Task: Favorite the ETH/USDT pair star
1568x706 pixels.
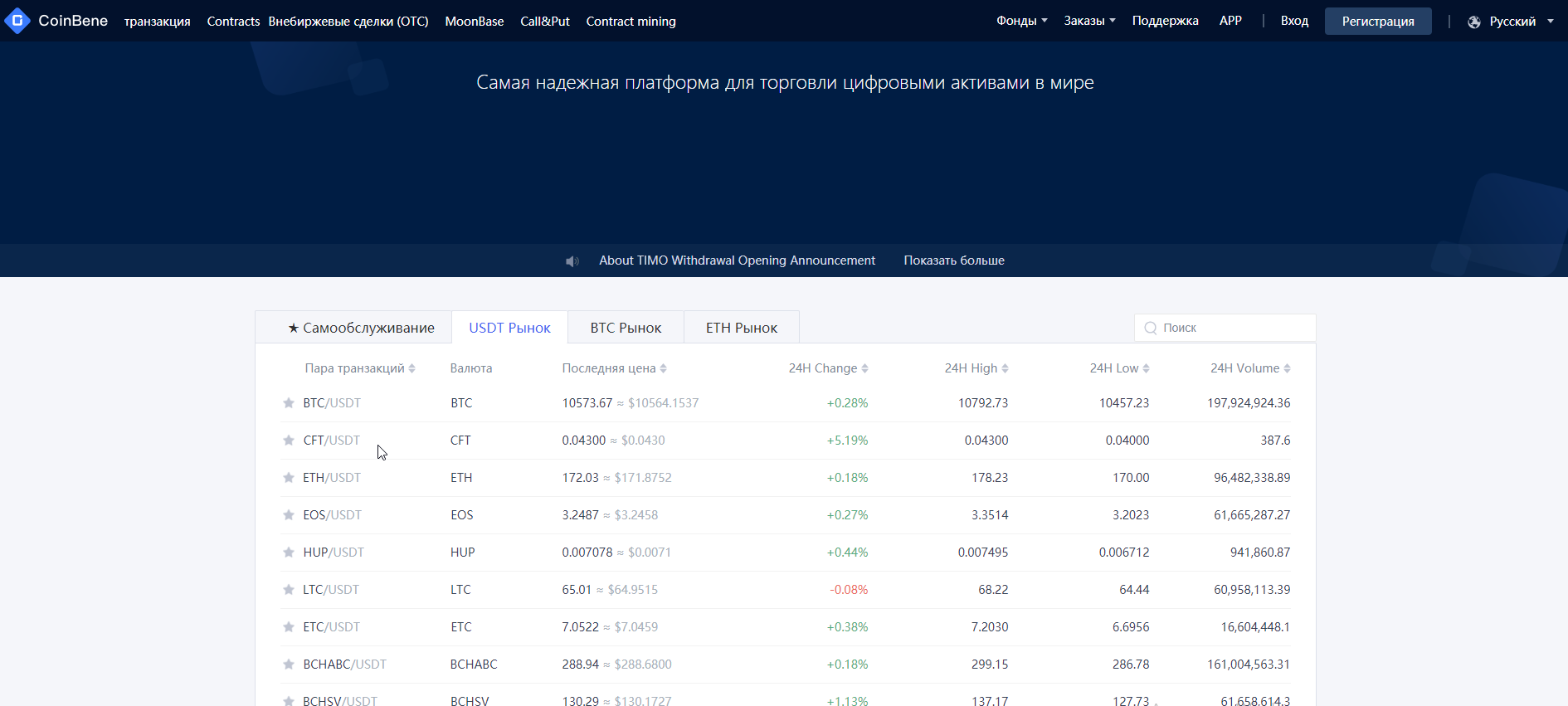Action: (289, 478)
